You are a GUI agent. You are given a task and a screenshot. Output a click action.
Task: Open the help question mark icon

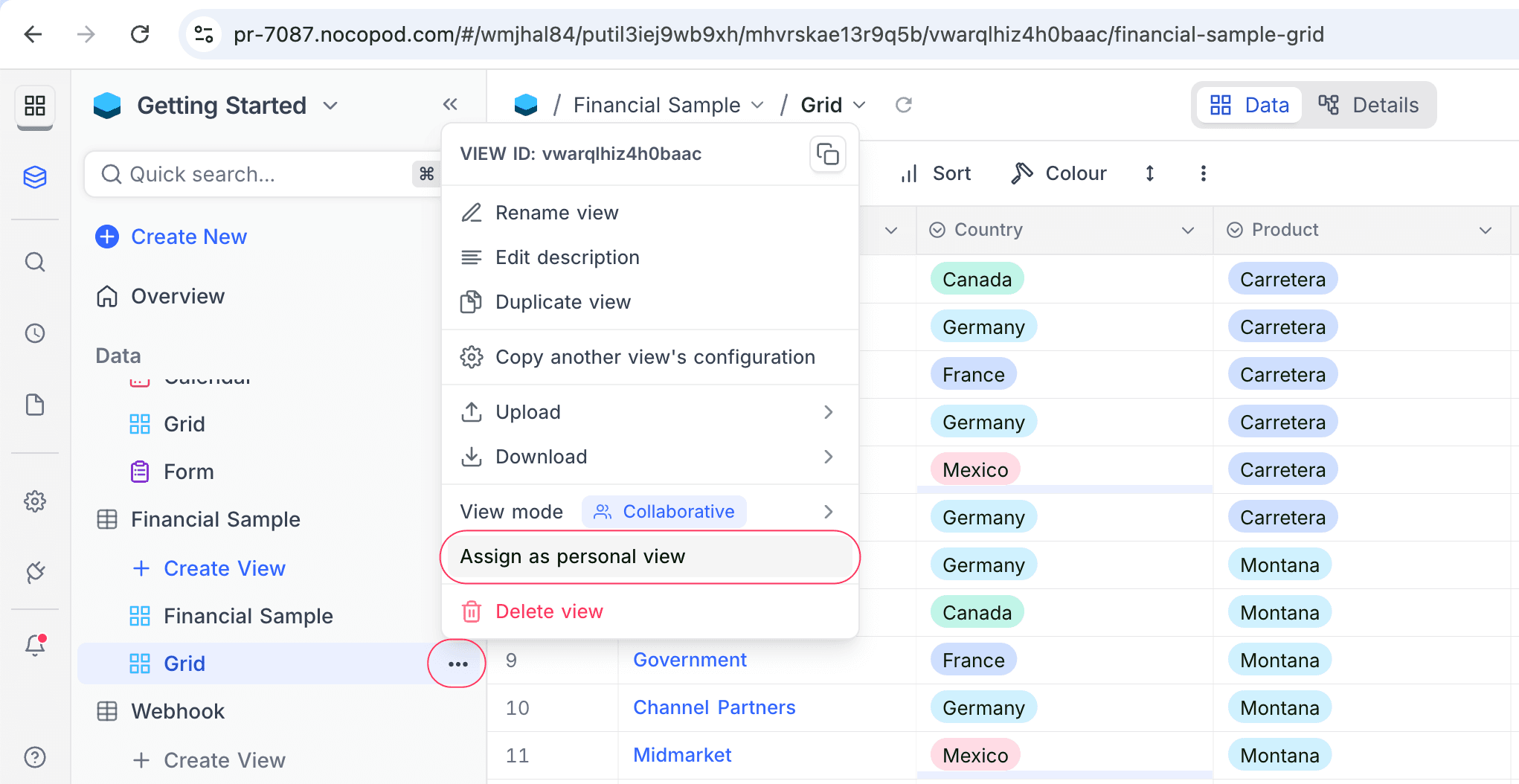[35, 757]
